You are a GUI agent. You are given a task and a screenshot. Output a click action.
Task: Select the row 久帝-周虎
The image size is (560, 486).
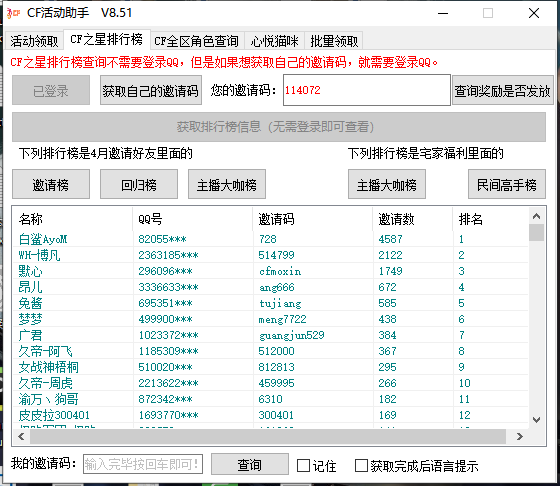pyautogui.click(x=270, y=383)
